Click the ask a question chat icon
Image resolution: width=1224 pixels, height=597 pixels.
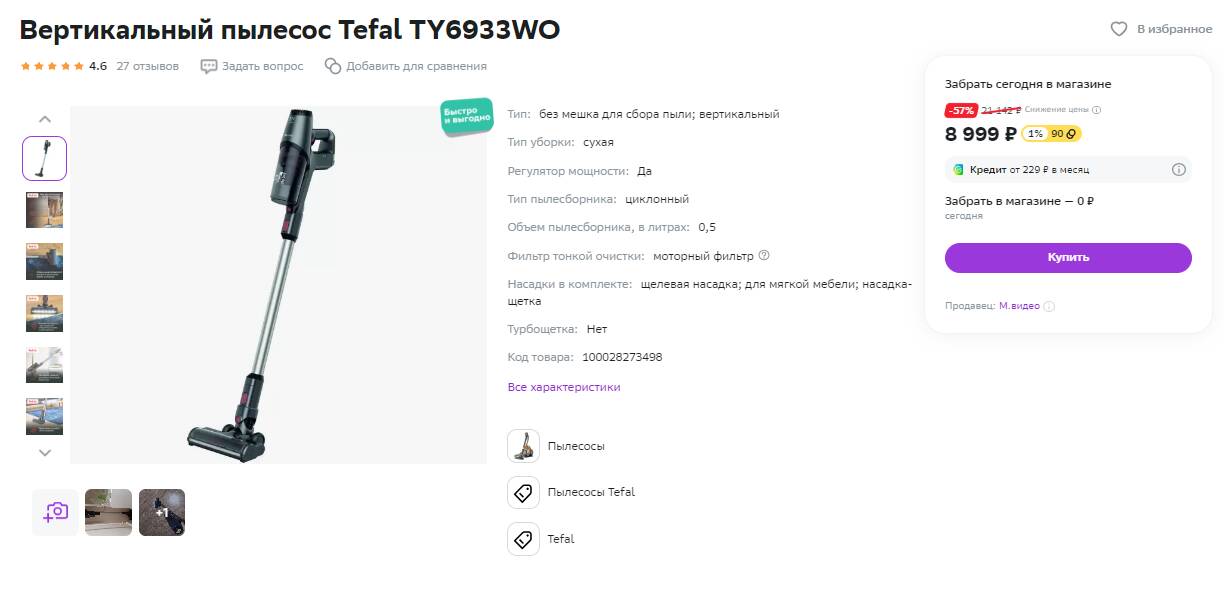tap(209, 66)
